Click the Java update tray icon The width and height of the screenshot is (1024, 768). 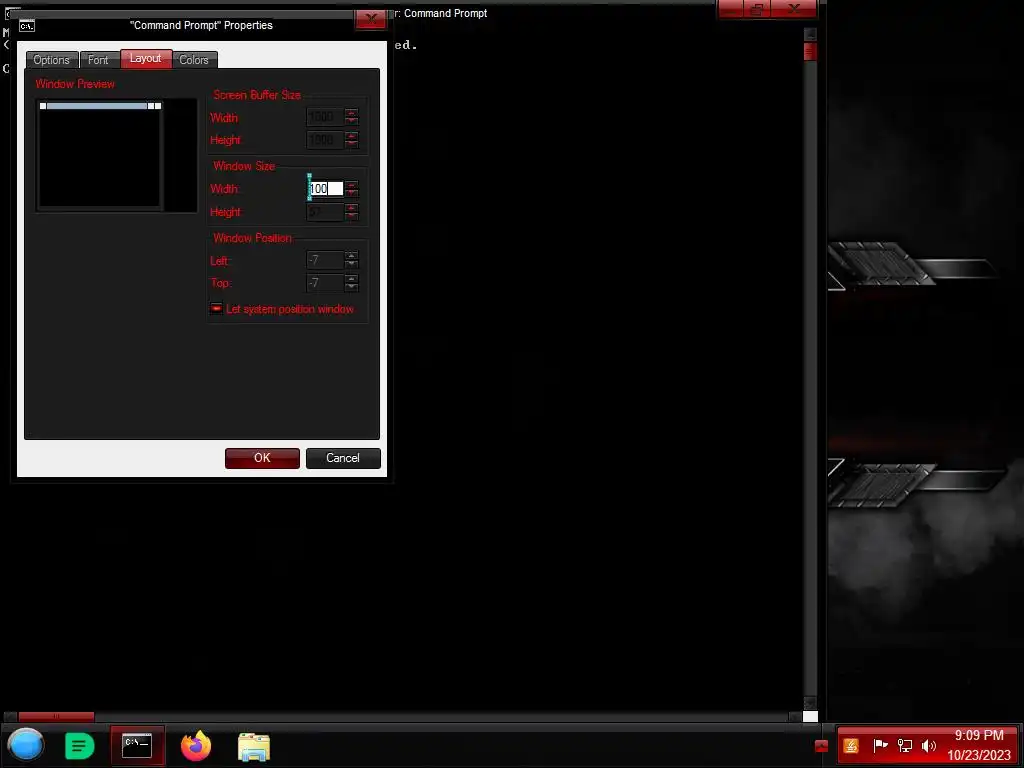(x=850, y=745)
